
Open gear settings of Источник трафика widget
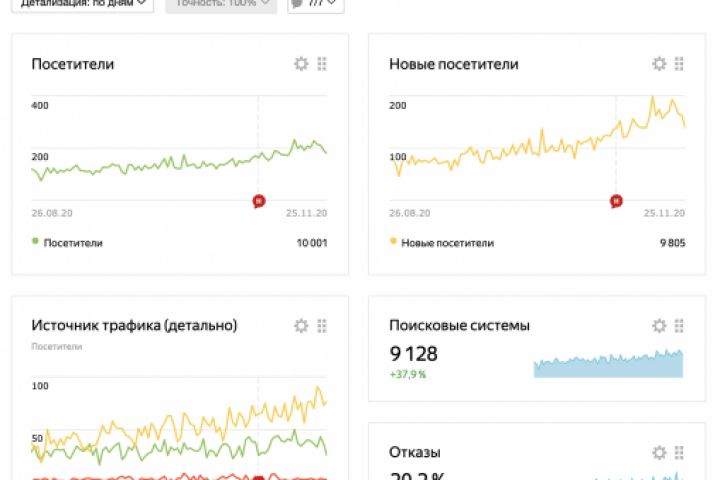click(301, 326)
